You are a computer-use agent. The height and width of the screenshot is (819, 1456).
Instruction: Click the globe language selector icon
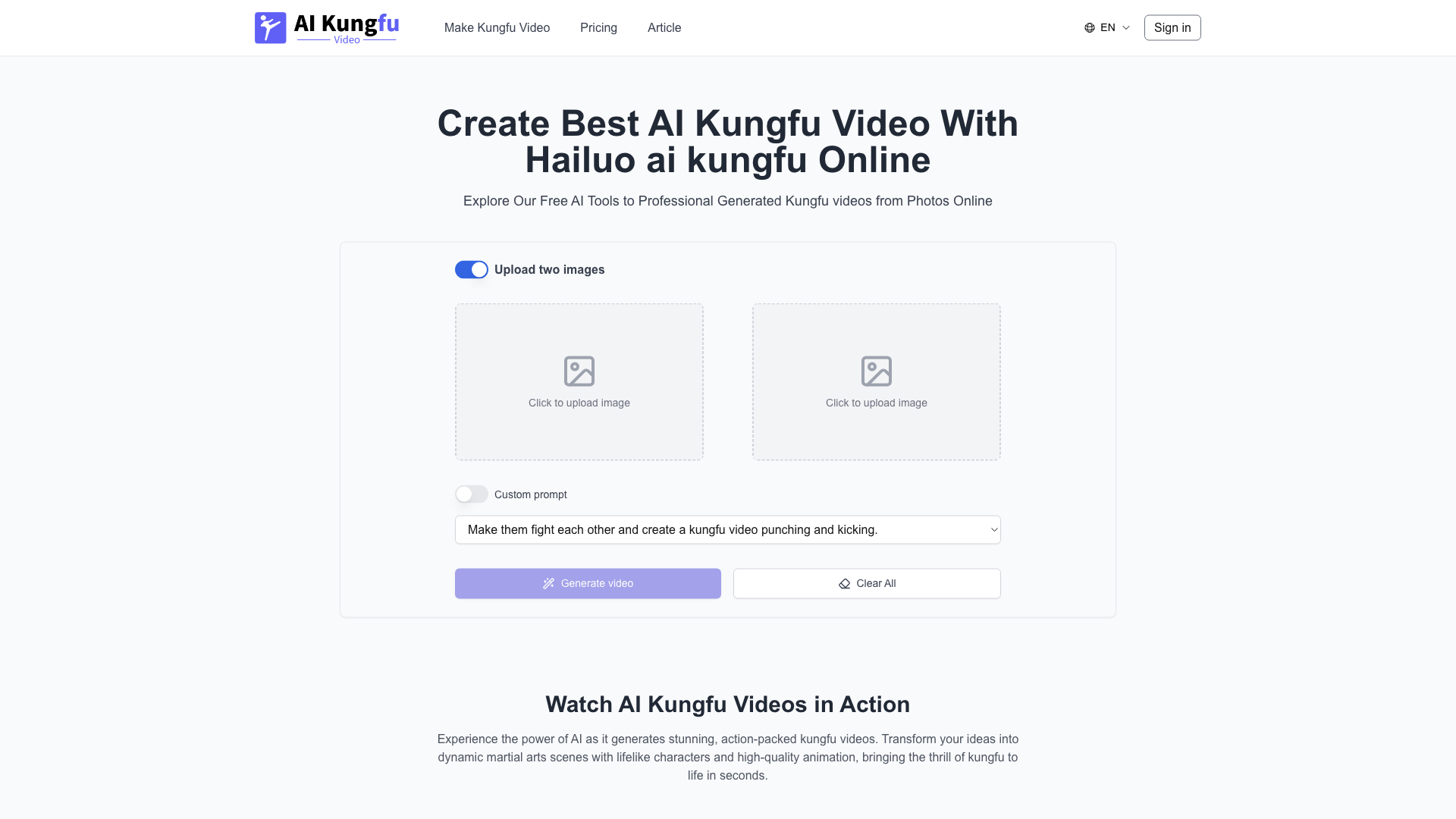point(1090,27)
